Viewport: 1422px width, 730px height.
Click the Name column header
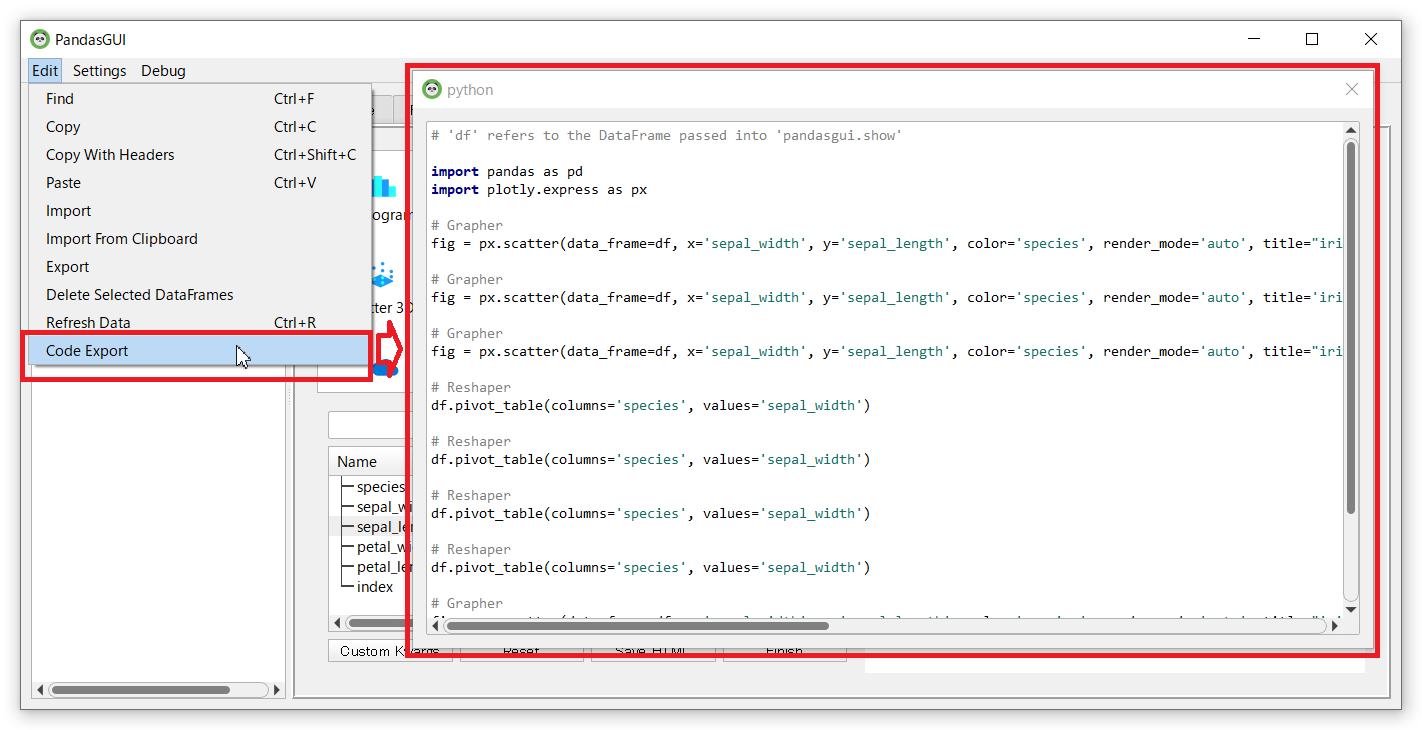click(358, 462)
